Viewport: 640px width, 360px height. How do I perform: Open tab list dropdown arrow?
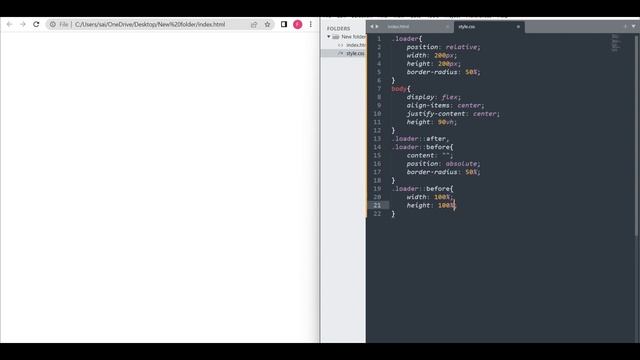coord(633,27)
